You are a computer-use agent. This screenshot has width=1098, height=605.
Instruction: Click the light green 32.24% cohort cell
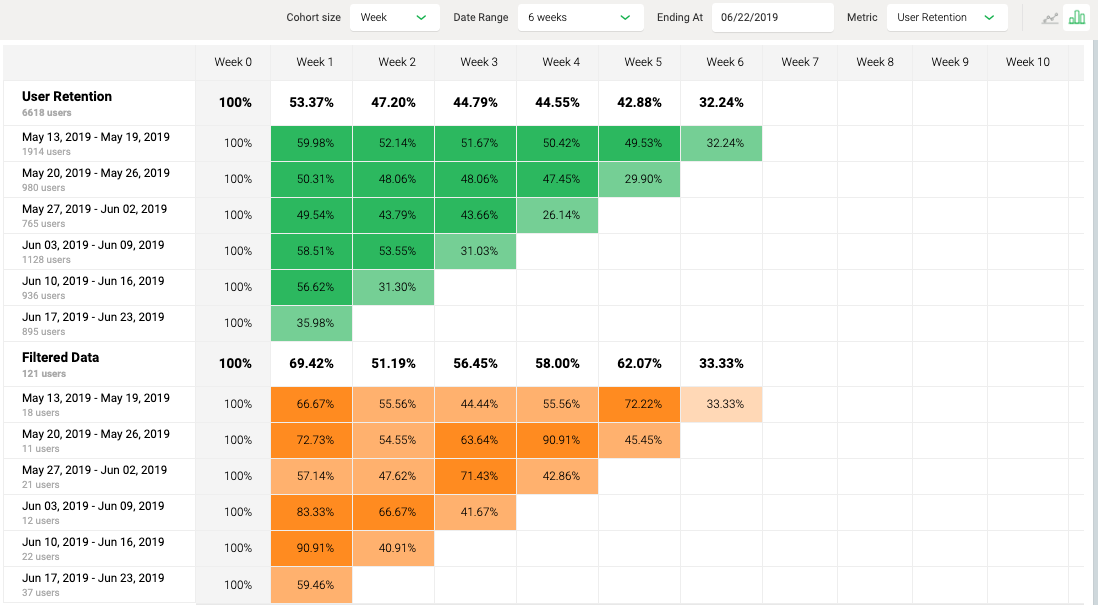725,143
